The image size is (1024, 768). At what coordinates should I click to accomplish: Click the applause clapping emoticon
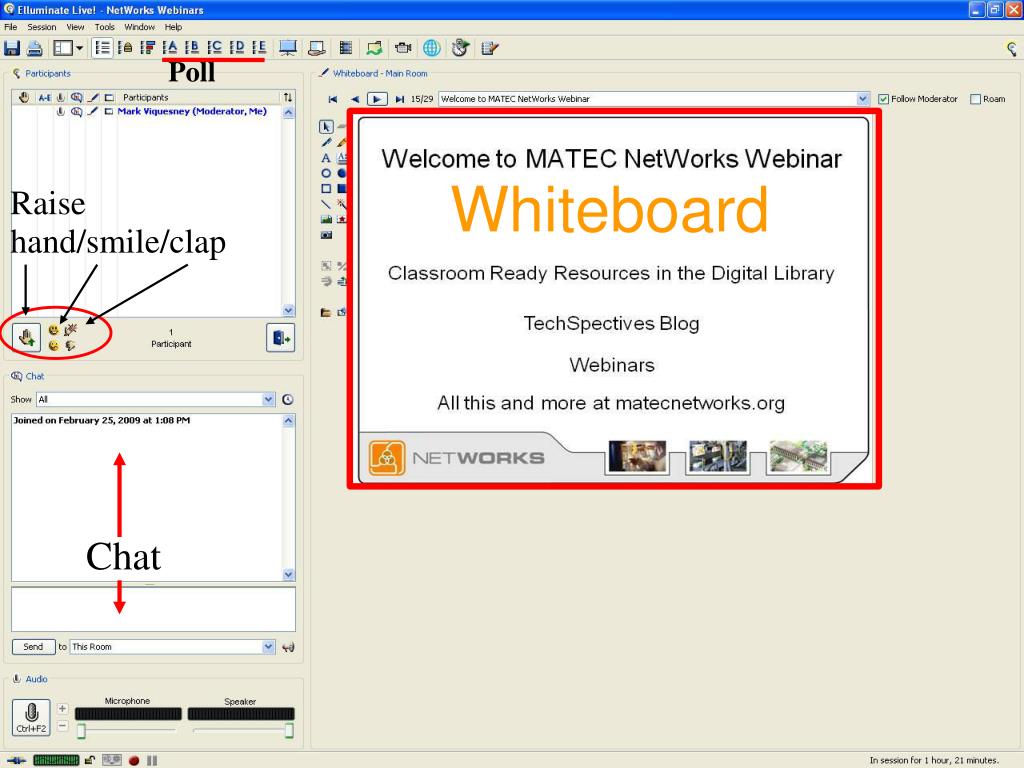(71, 330)
